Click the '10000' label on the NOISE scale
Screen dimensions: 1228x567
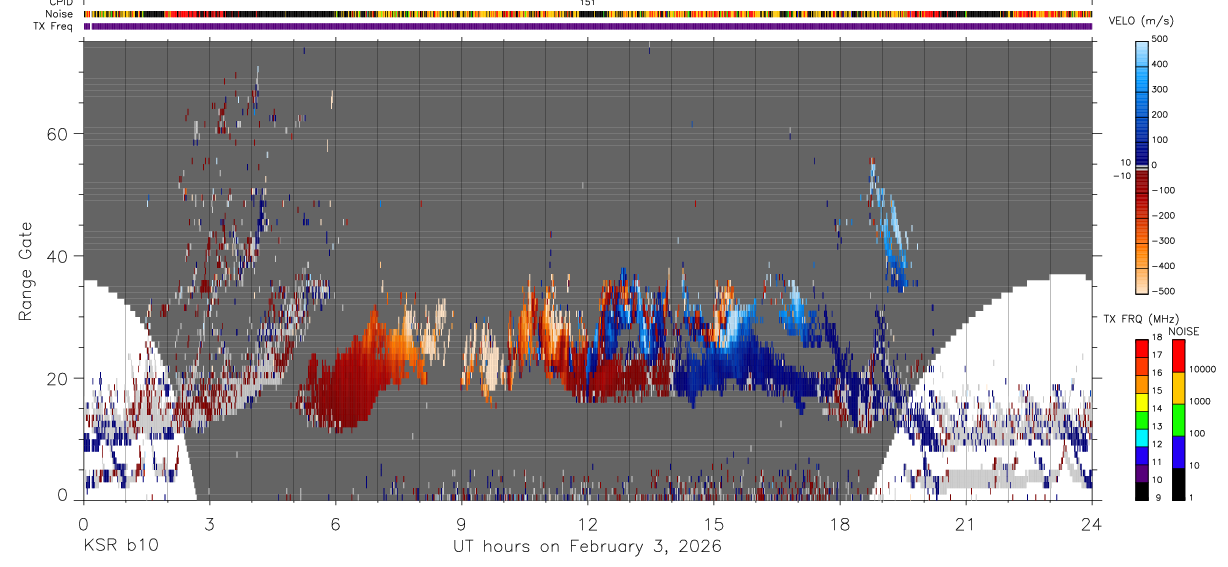[1203, 369]
